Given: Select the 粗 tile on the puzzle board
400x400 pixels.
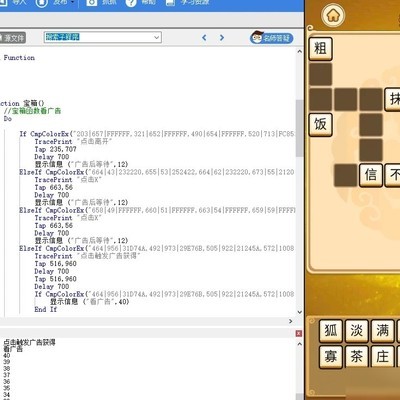Looking at the screenshot, I should (321, 49).
